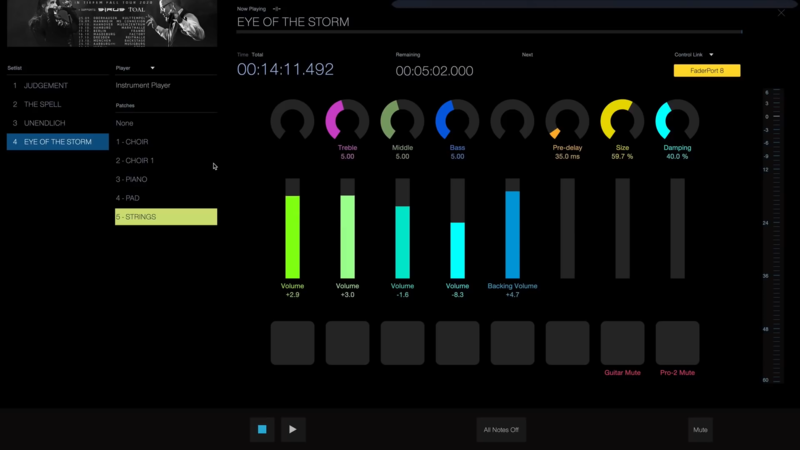Toggle the pad below Volume +3.0 fader
The height and width of the screenshot is (450, 800).
tap(347, 343)
